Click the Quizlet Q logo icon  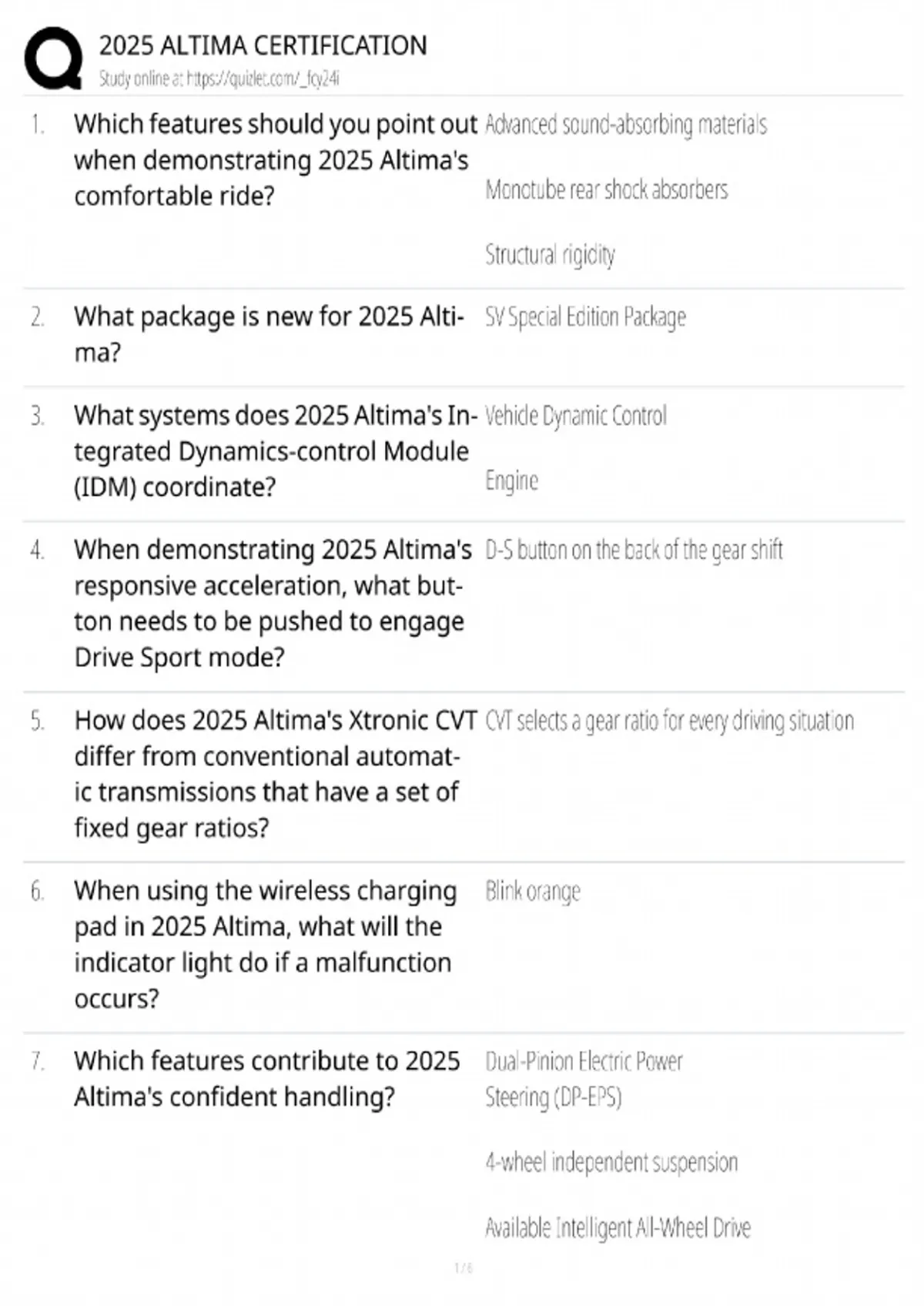[53, 59]
